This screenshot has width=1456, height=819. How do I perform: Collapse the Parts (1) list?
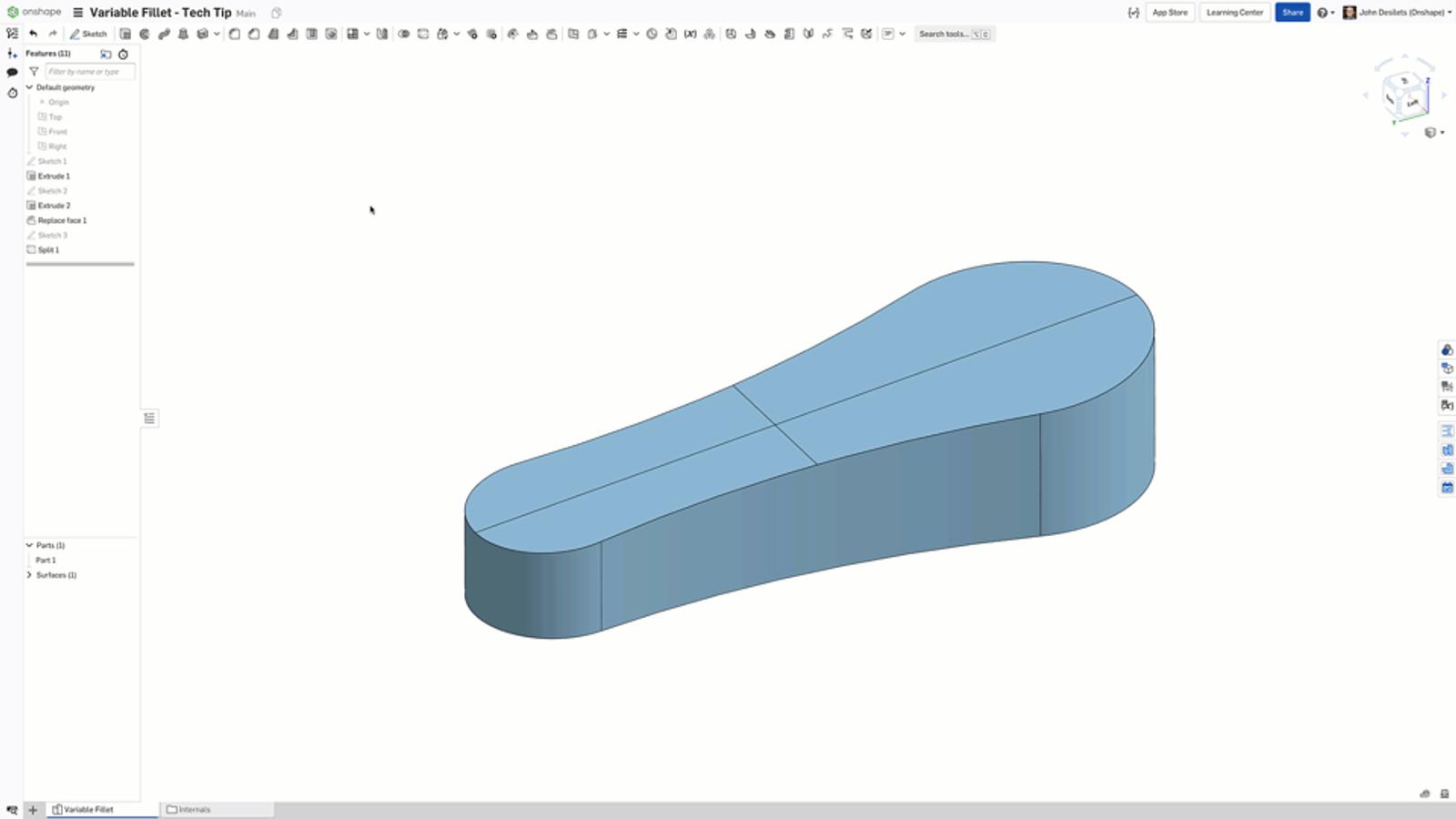pyautogui.click(x=29, y=545)
